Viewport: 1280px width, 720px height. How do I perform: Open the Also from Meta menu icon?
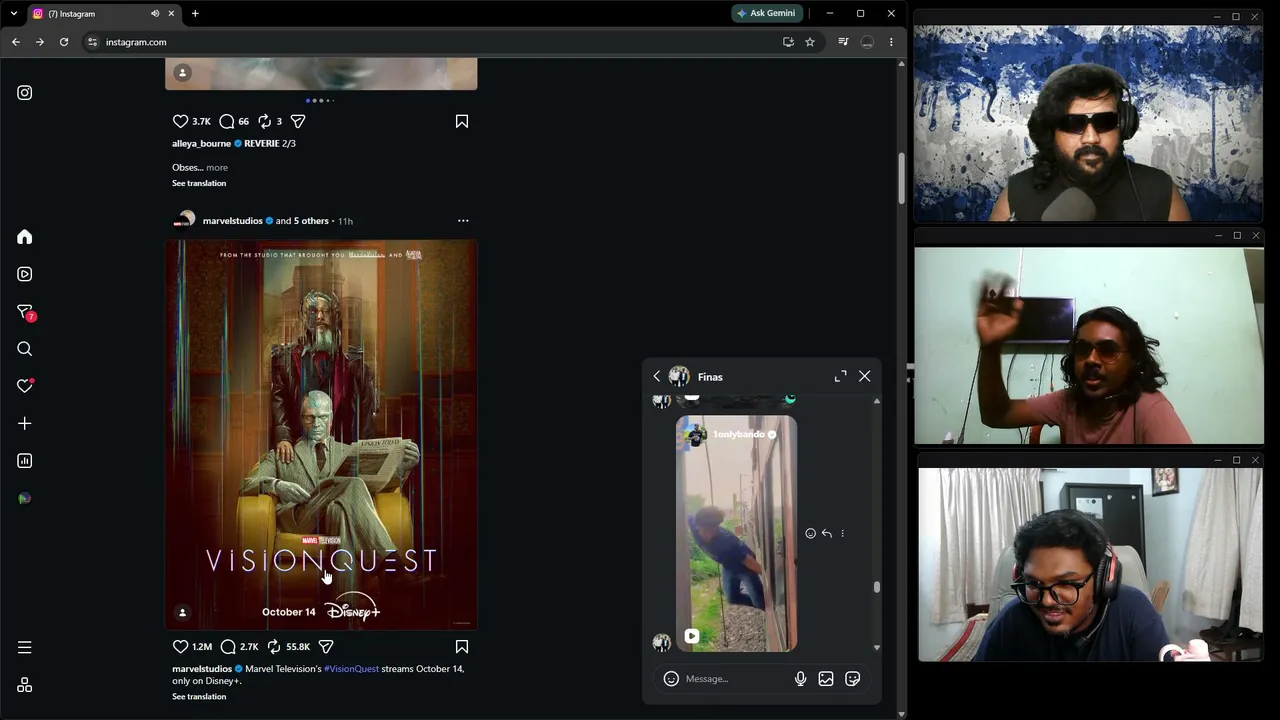(25, 685)
